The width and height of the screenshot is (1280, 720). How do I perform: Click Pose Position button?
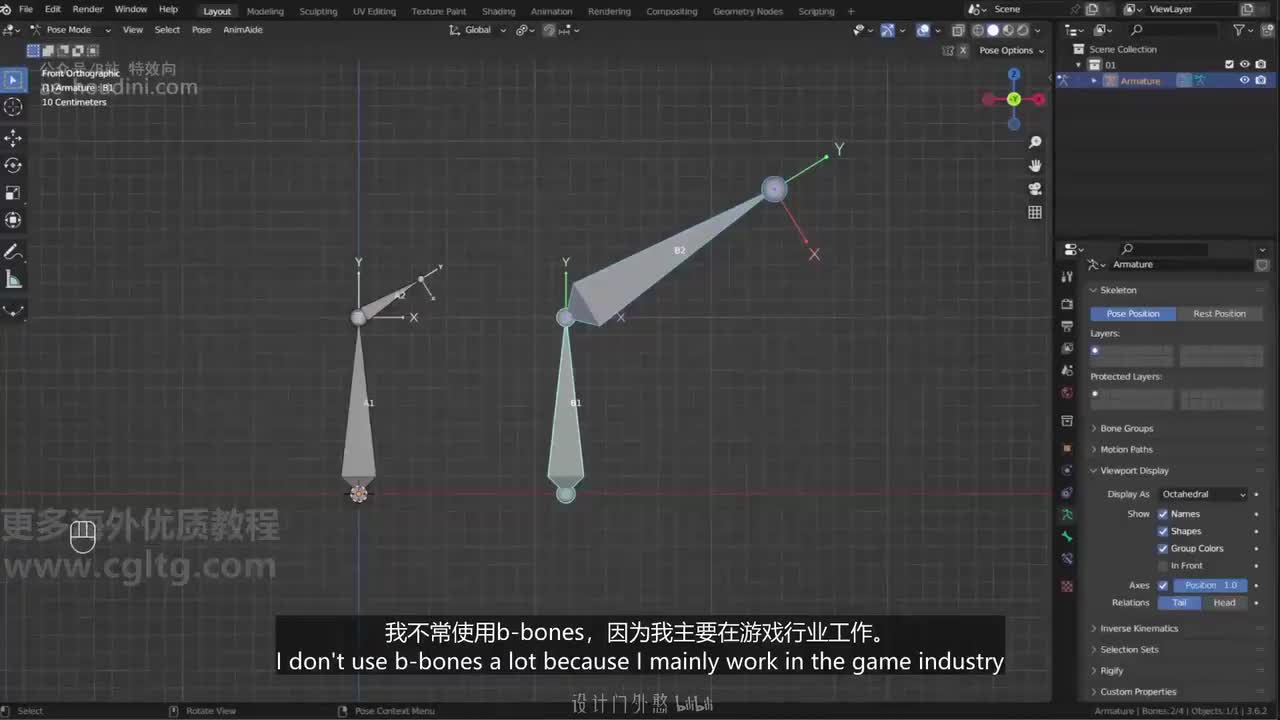click(1132, 313)
